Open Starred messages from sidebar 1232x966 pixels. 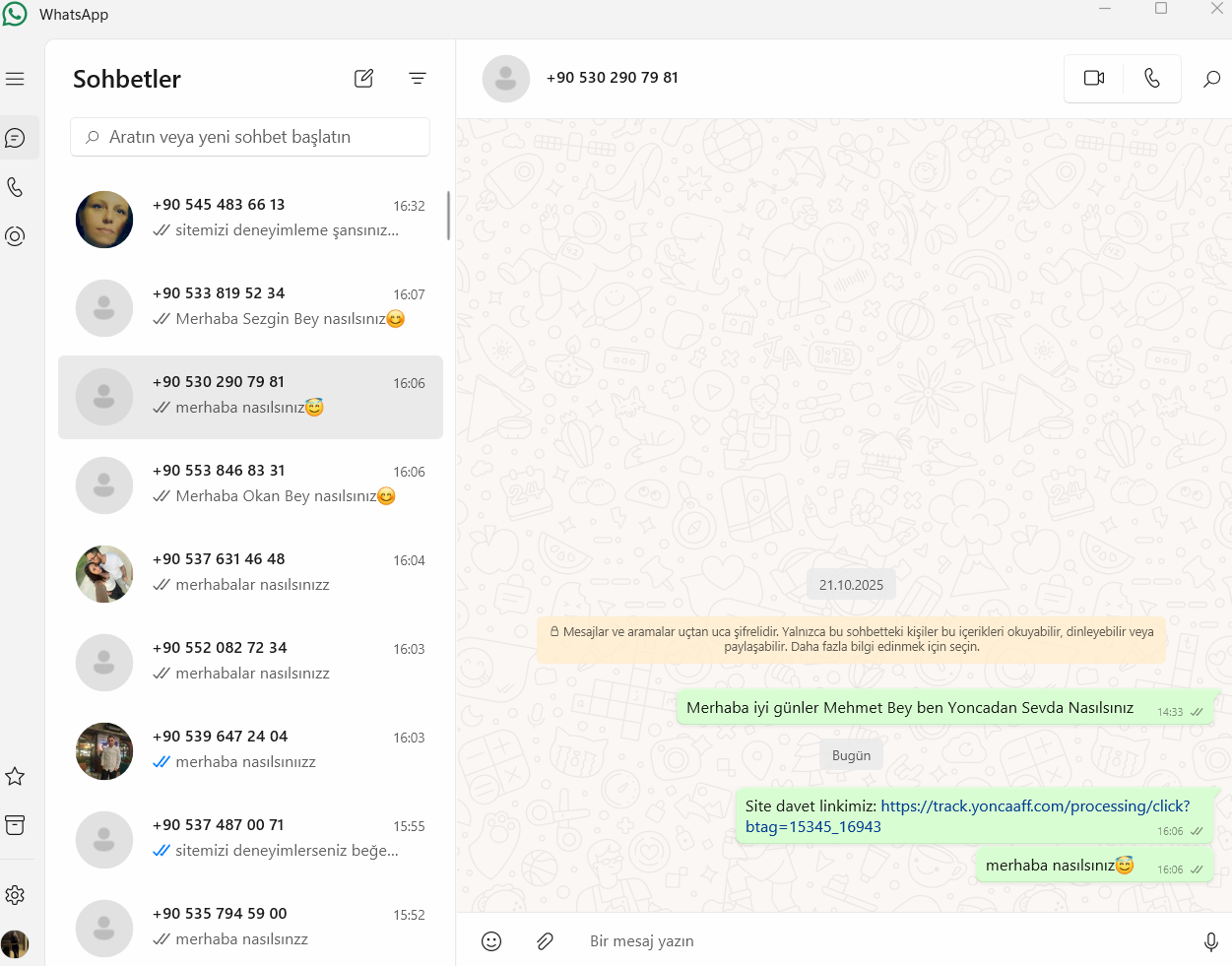coord(15,776)
